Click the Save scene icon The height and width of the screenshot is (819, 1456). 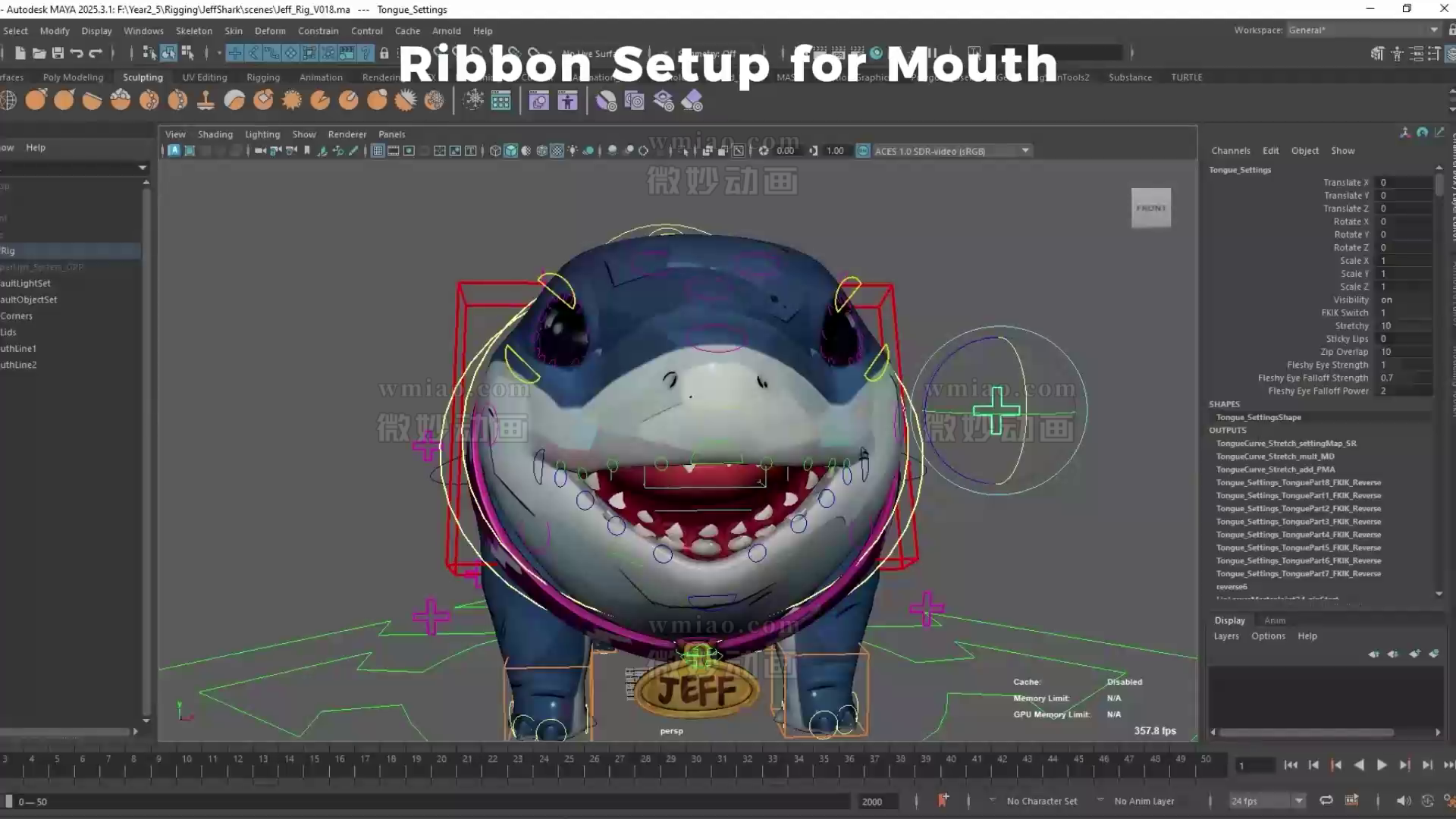[58, 53]
